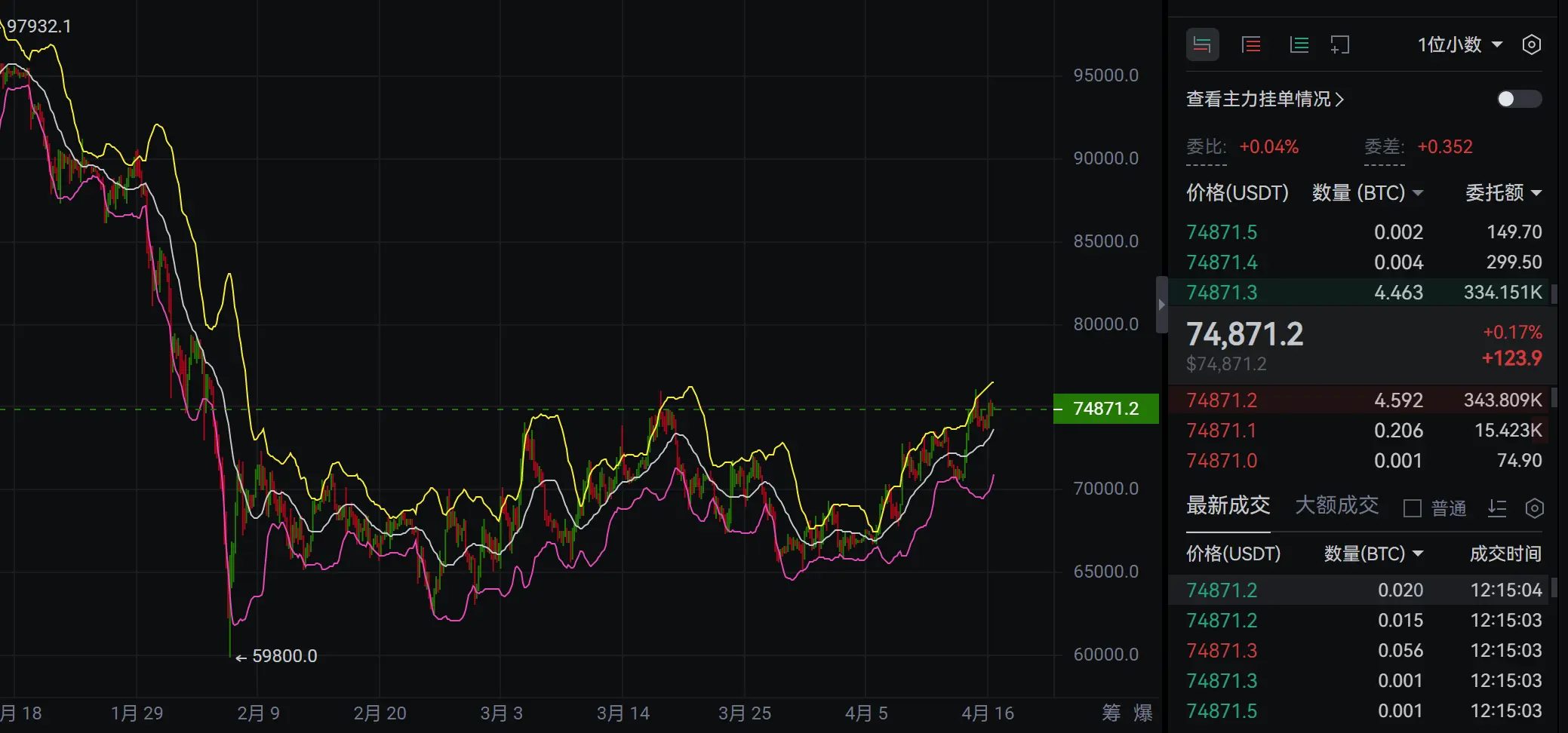Viewport: 1568px width, 733px height.
Task: Click the 爆 liquidation button under the chart
Action: click(x=1143, y=713)
